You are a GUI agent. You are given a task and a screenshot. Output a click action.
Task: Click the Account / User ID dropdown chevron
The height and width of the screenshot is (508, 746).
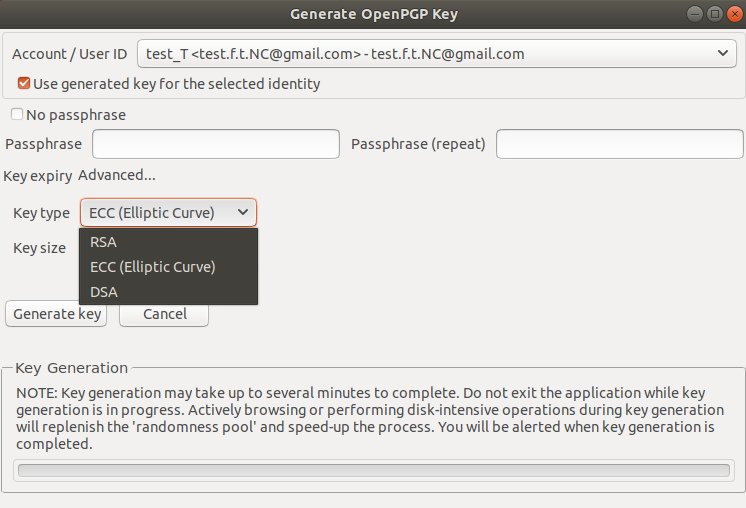[x=723, y=53]
